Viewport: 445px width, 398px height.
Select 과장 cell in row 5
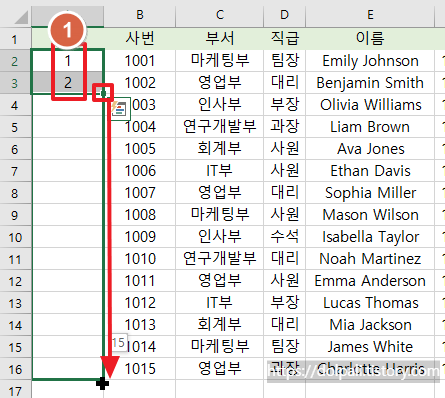284,127
